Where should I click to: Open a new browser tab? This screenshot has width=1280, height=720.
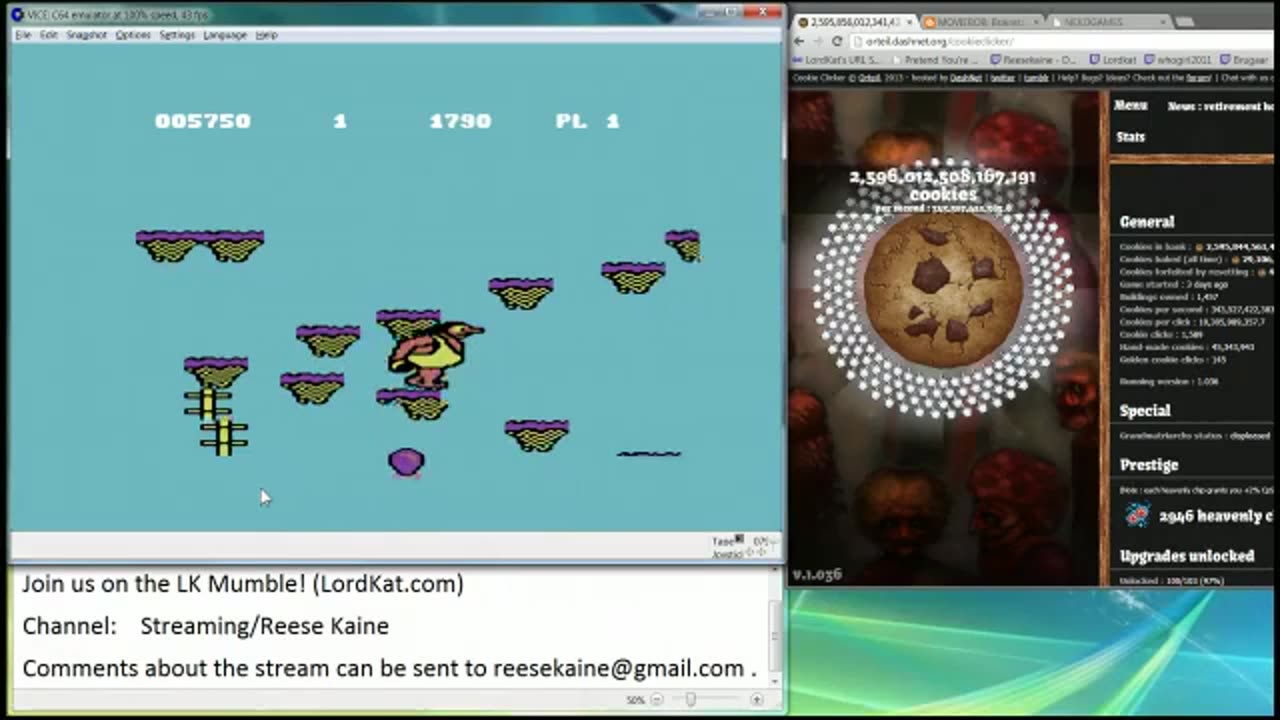coord(1185,22)
